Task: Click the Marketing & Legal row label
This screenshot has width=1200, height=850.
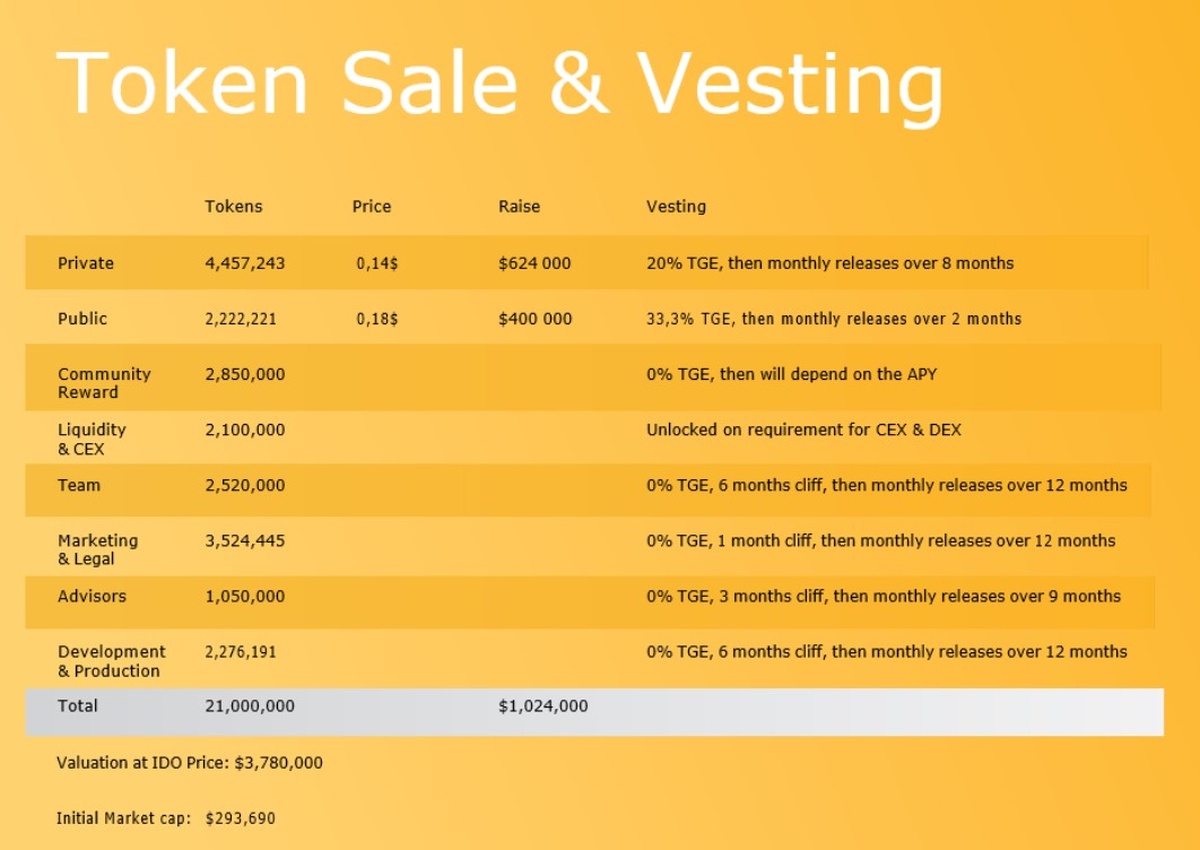Action: (98, 549)
